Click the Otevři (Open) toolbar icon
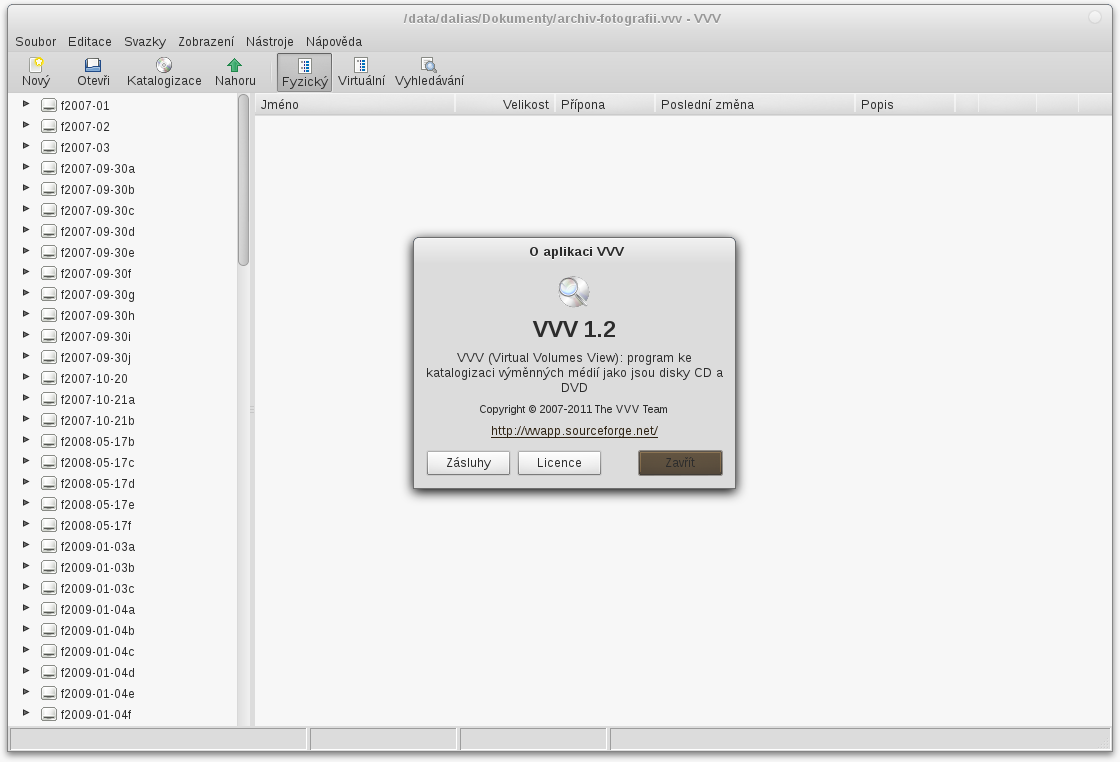This screenshot has width=1120, height=762. 93,65
